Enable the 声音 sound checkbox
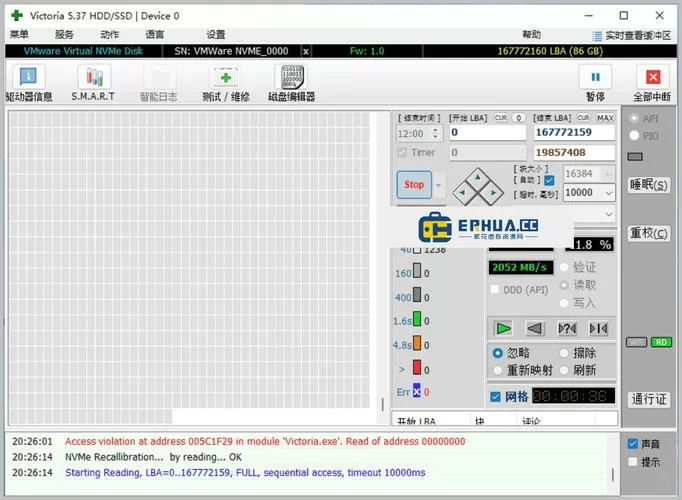682x500 pixels. tap(632, 444)
